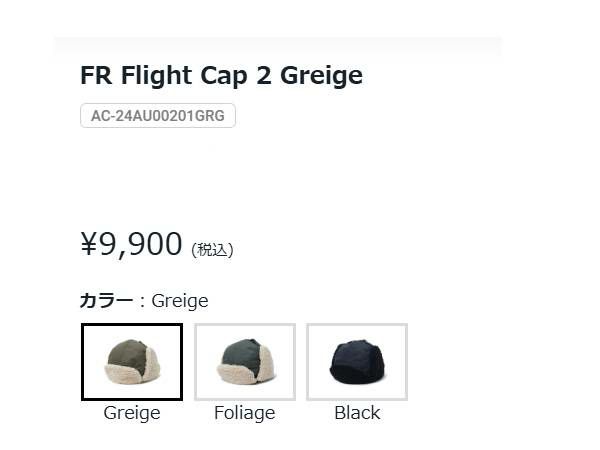Select the Greige cap color thumbnail
600x450 pixels.
[132, 362]
